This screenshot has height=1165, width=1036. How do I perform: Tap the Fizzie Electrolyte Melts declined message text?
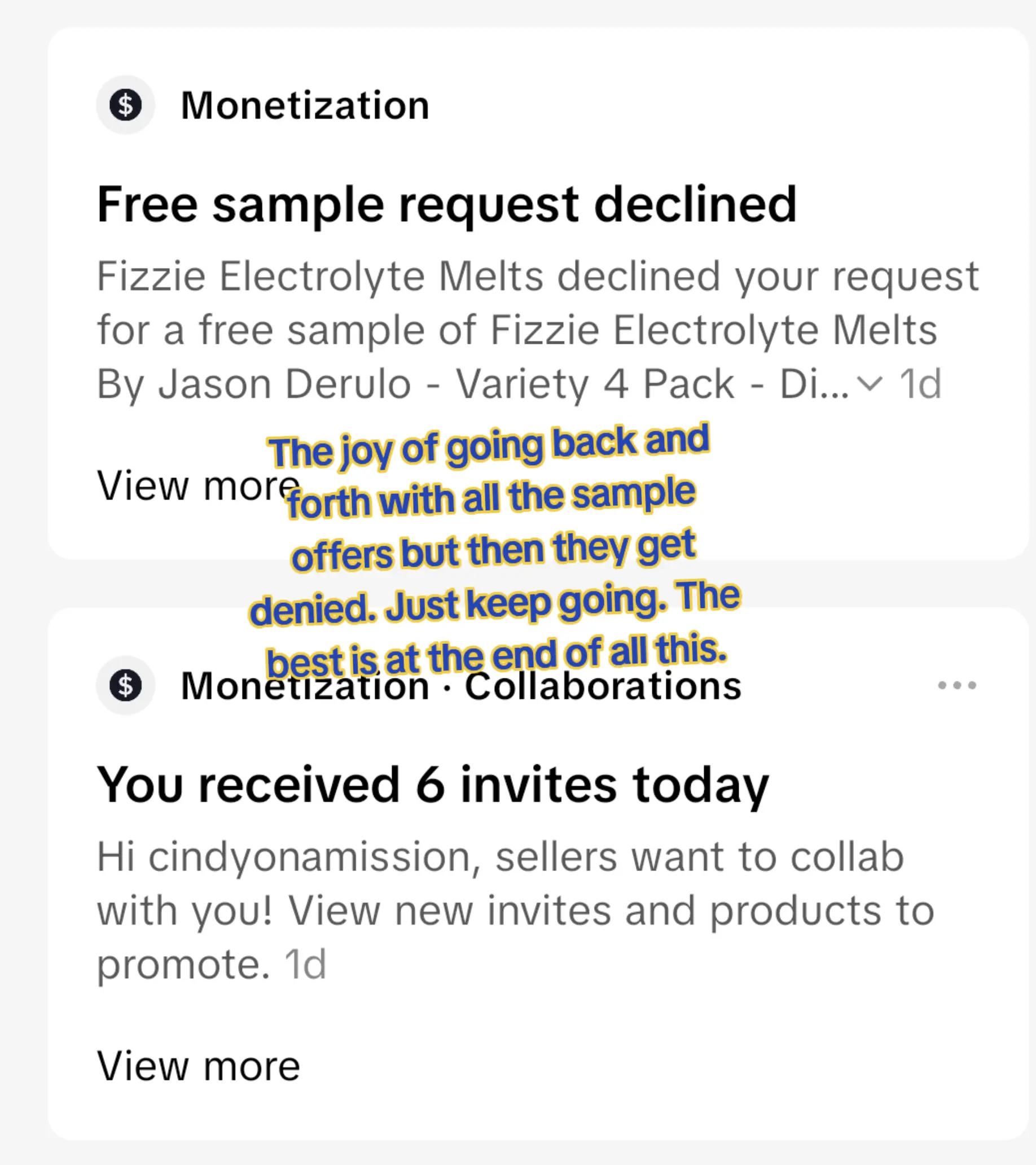pos(538,330)
